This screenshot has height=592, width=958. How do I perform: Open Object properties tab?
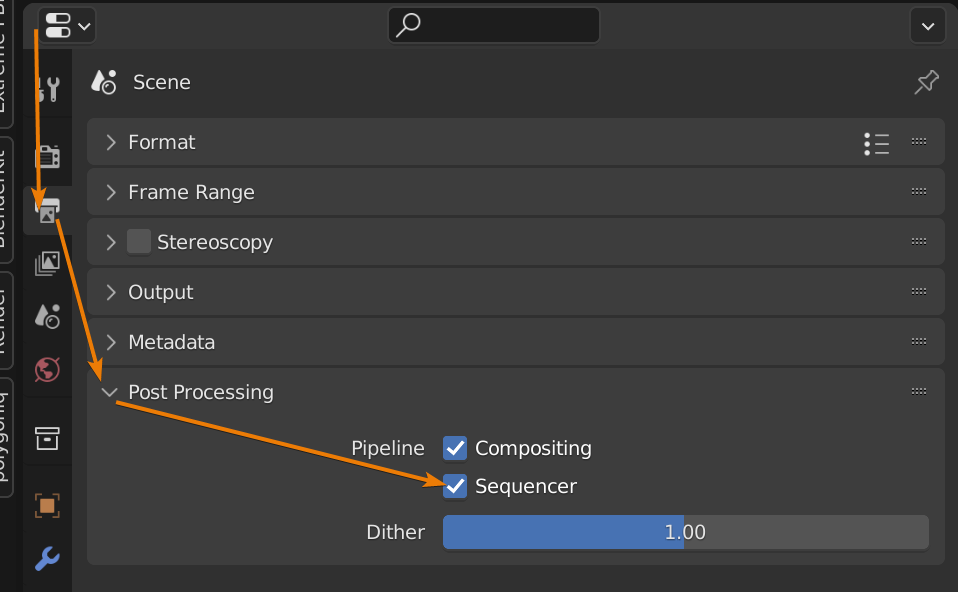coord(47,505)
